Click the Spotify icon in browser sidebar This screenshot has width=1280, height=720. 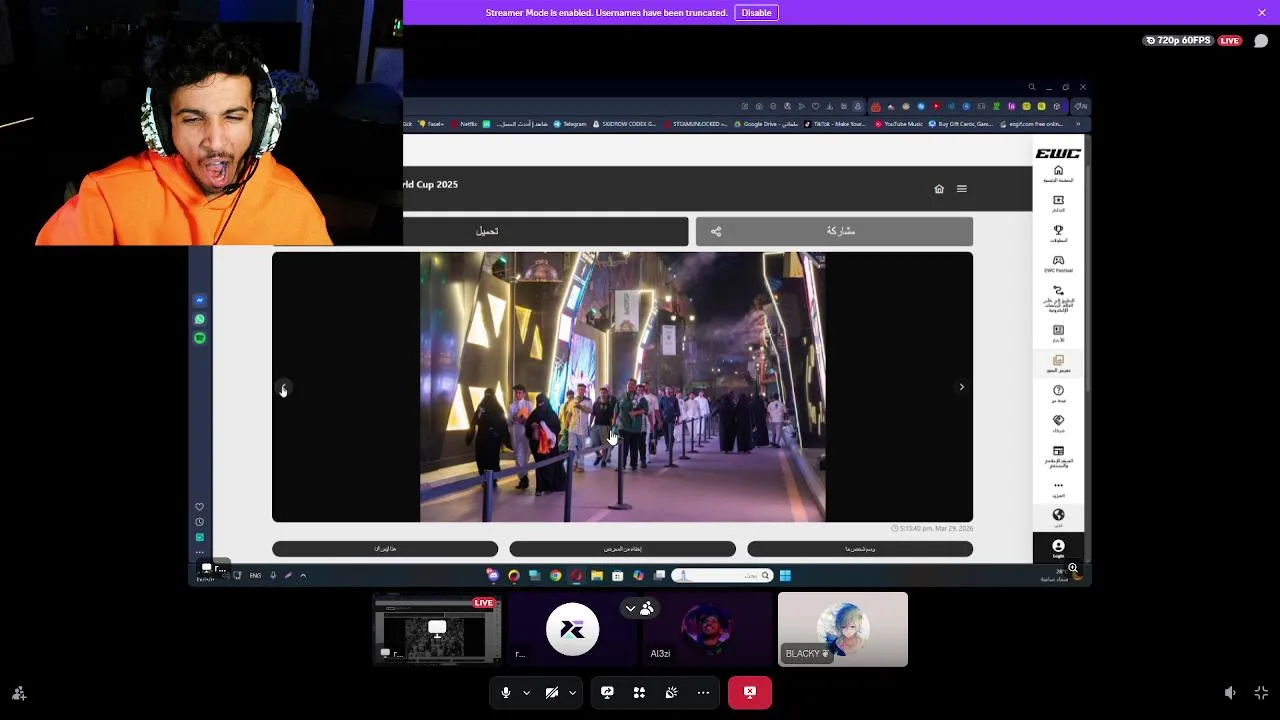pyautogui.click(x=200, y=338)
